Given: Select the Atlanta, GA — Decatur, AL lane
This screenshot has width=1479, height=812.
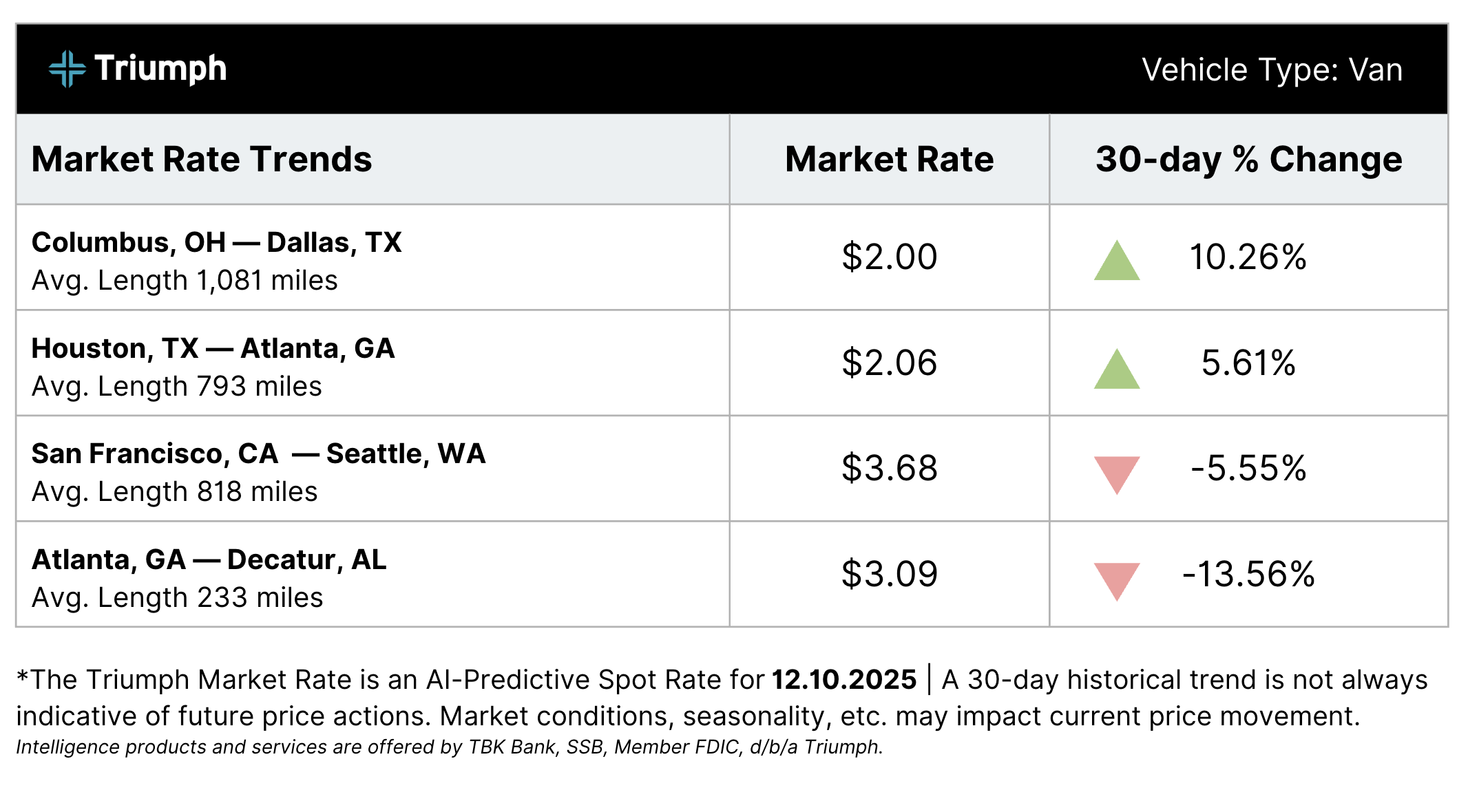Looking at the screenshot, I should click(x=209, y=560).
